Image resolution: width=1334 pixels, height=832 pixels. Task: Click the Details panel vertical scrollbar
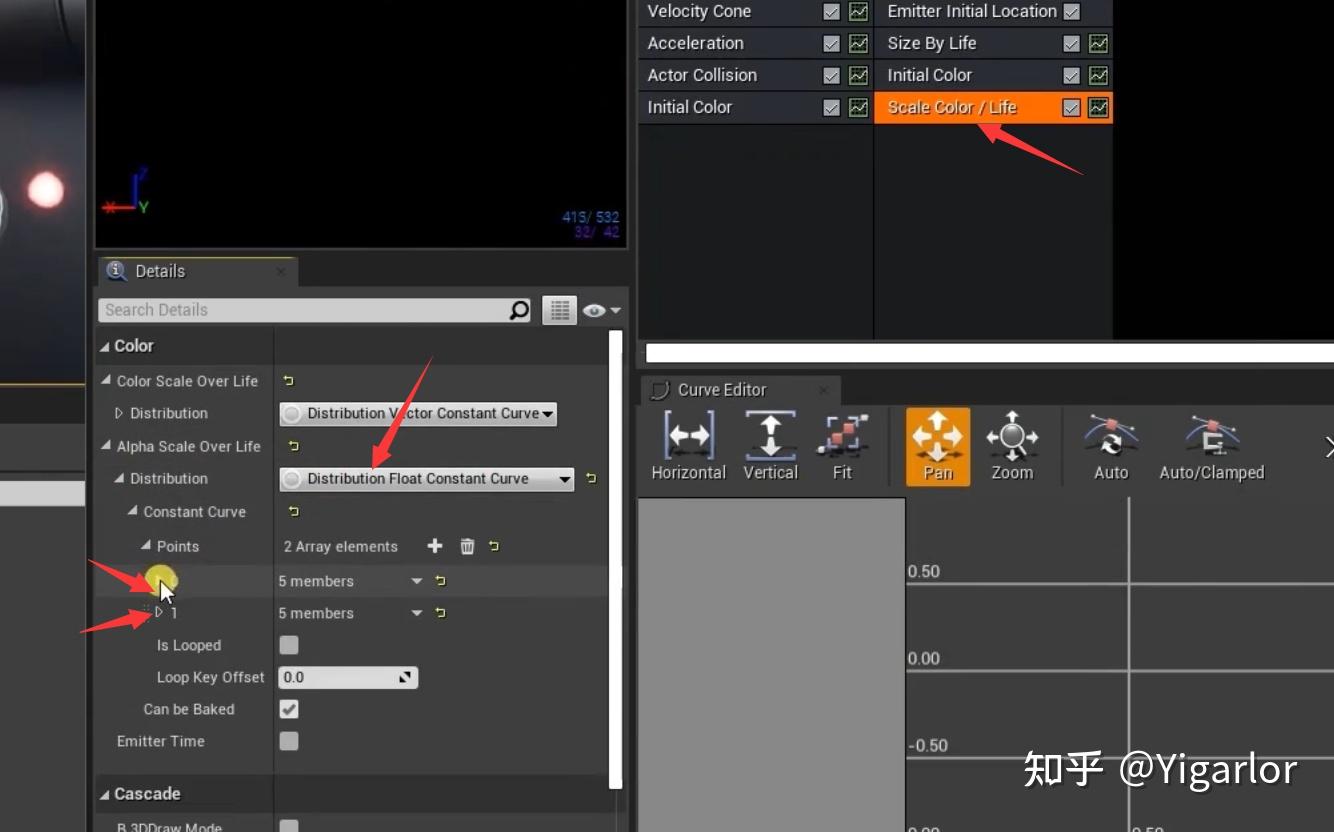coord(616,560)
